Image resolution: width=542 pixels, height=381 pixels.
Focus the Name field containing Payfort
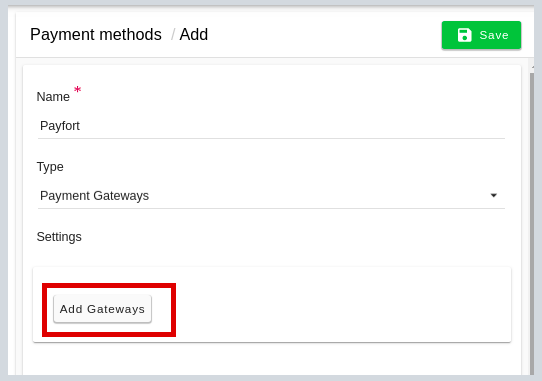pos(271,126)
